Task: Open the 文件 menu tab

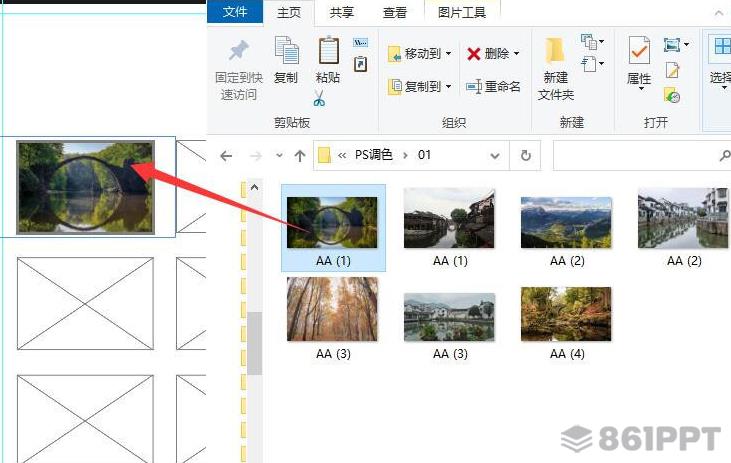Action: pos(235,12)
